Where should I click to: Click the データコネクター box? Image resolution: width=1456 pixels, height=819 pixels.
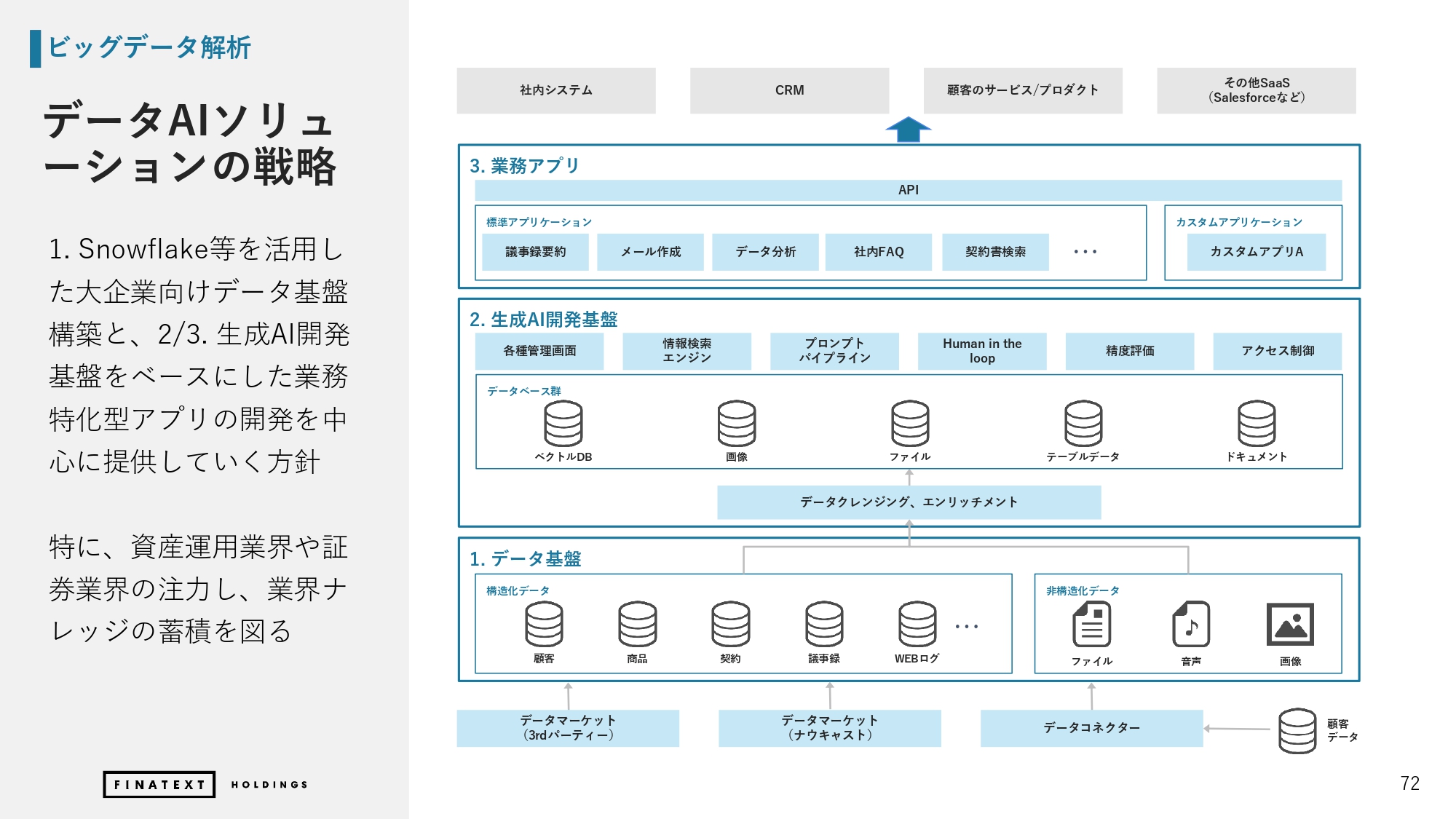(x=1092, y=728)
